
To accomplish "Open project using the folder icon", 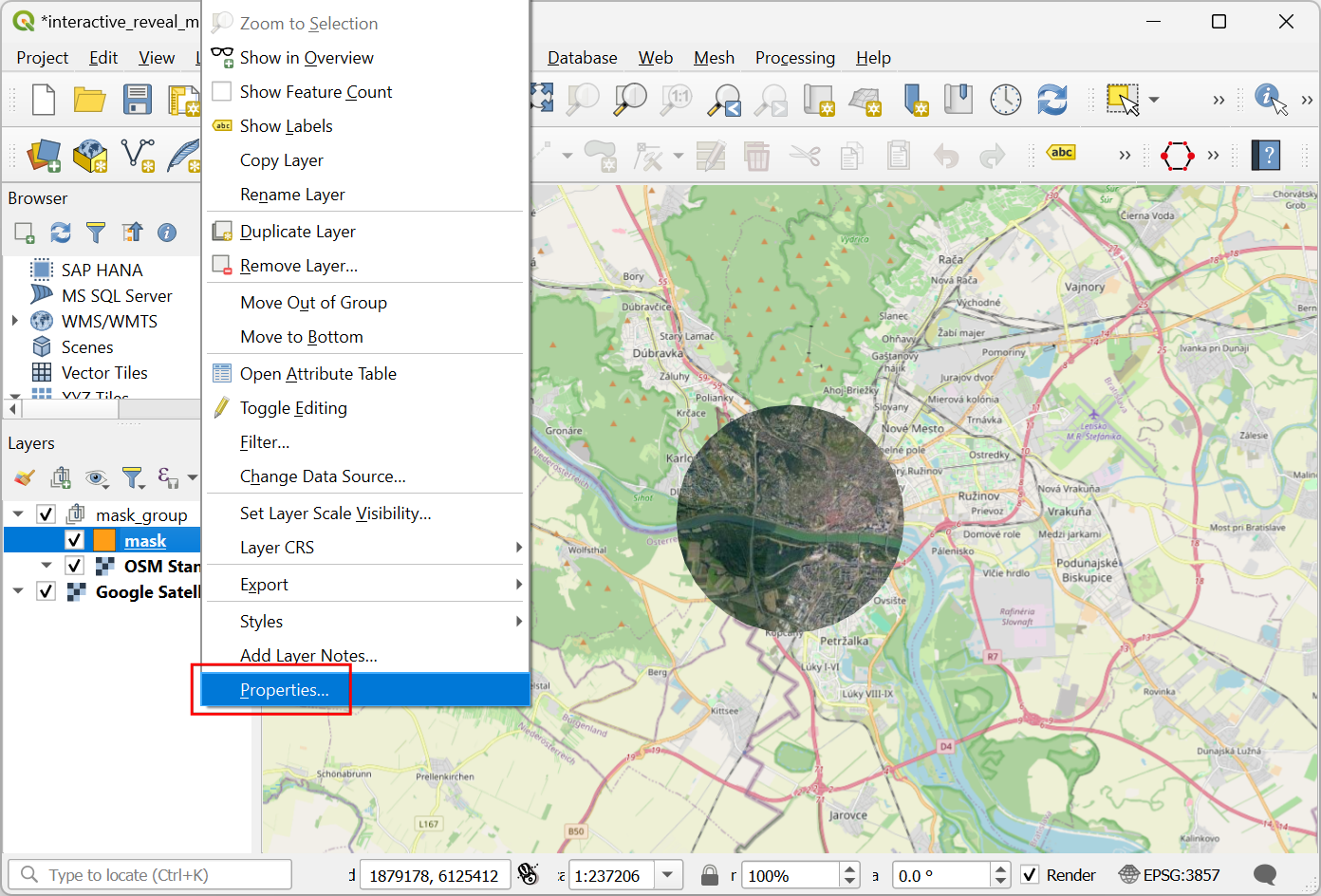I will coord(89,100).
